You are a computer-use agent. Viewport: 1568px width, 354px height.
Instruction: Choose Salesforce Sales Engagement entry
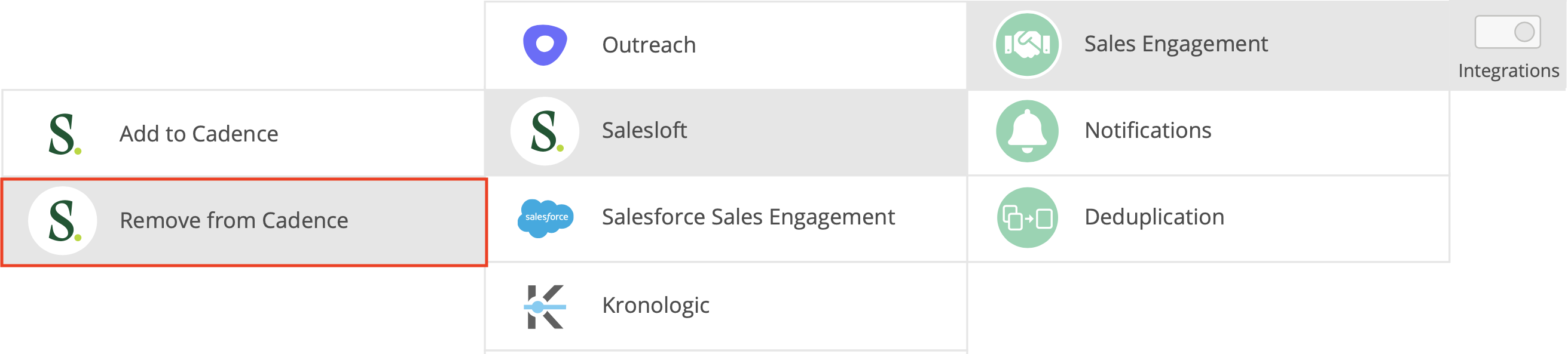[726, 219]
